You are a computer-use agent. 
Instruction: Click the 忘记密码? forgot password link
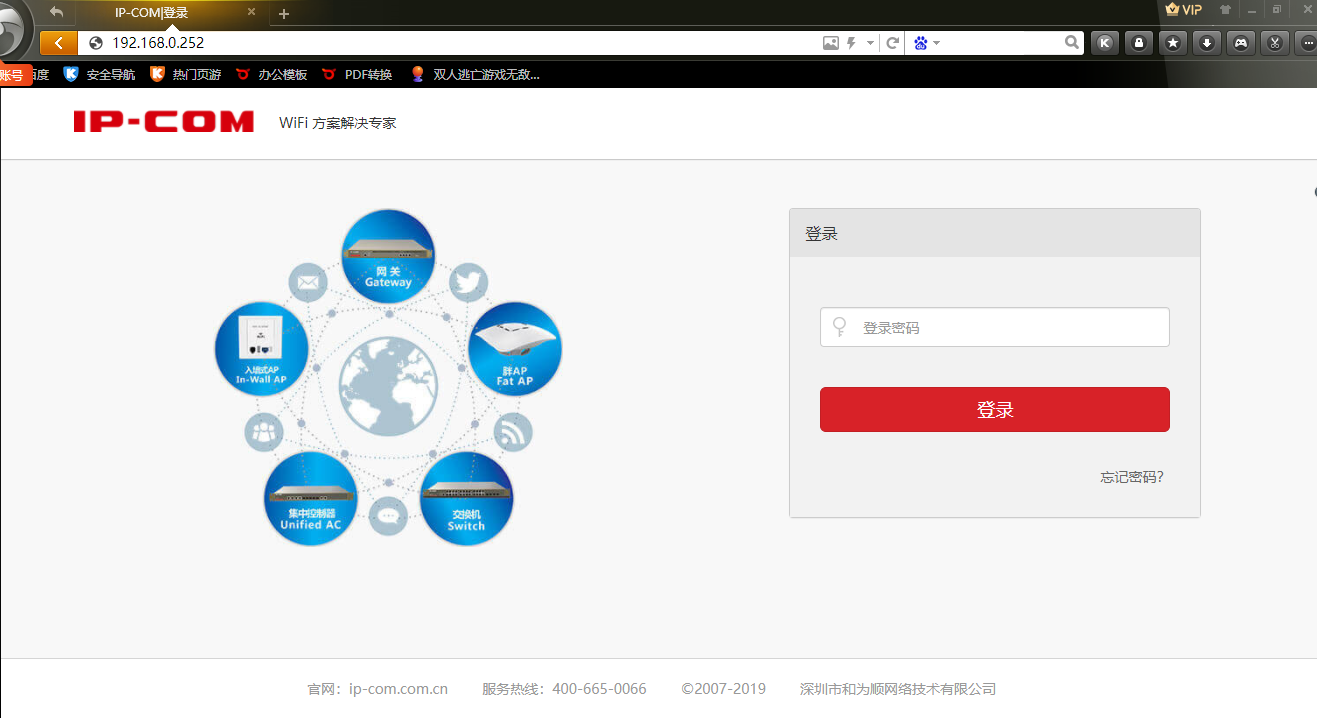(1132, 477)
